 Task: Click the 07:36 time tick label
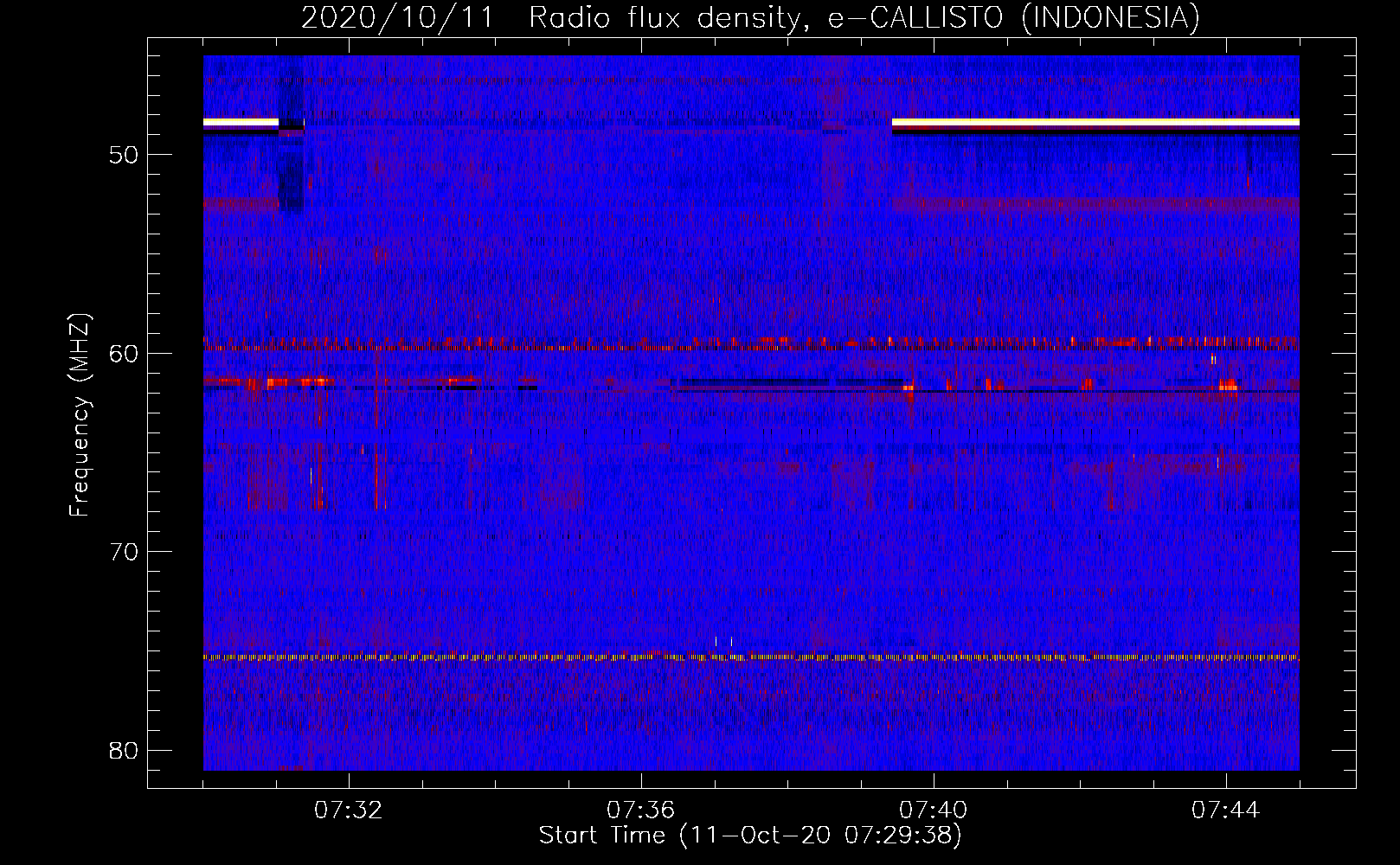641,811
